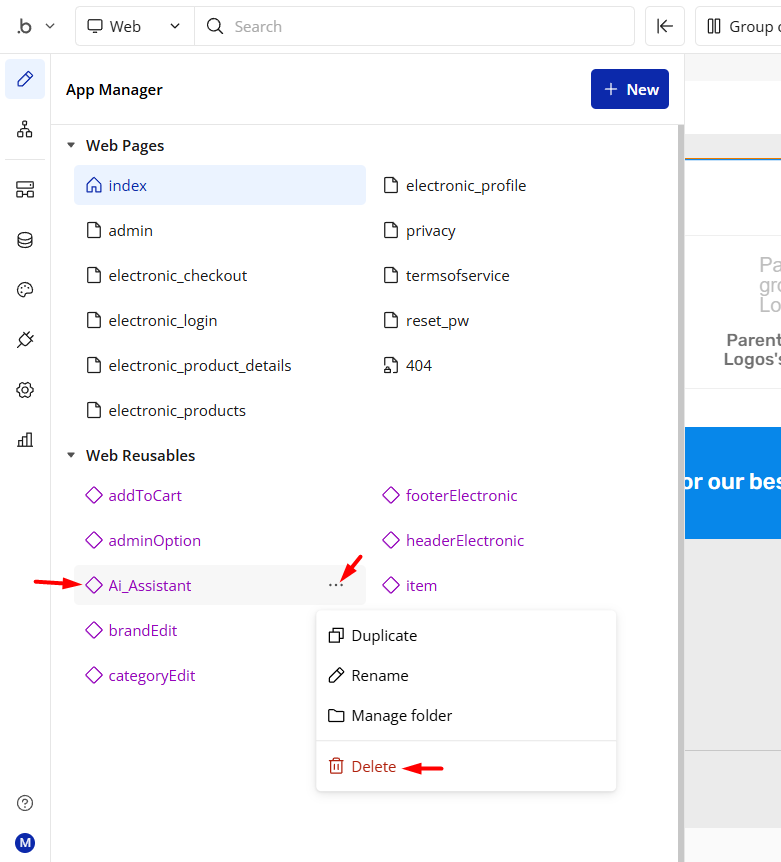The image size is (781, 862).
Task: Collapse the App Manager panel arrow
Action: coord(665,26)
